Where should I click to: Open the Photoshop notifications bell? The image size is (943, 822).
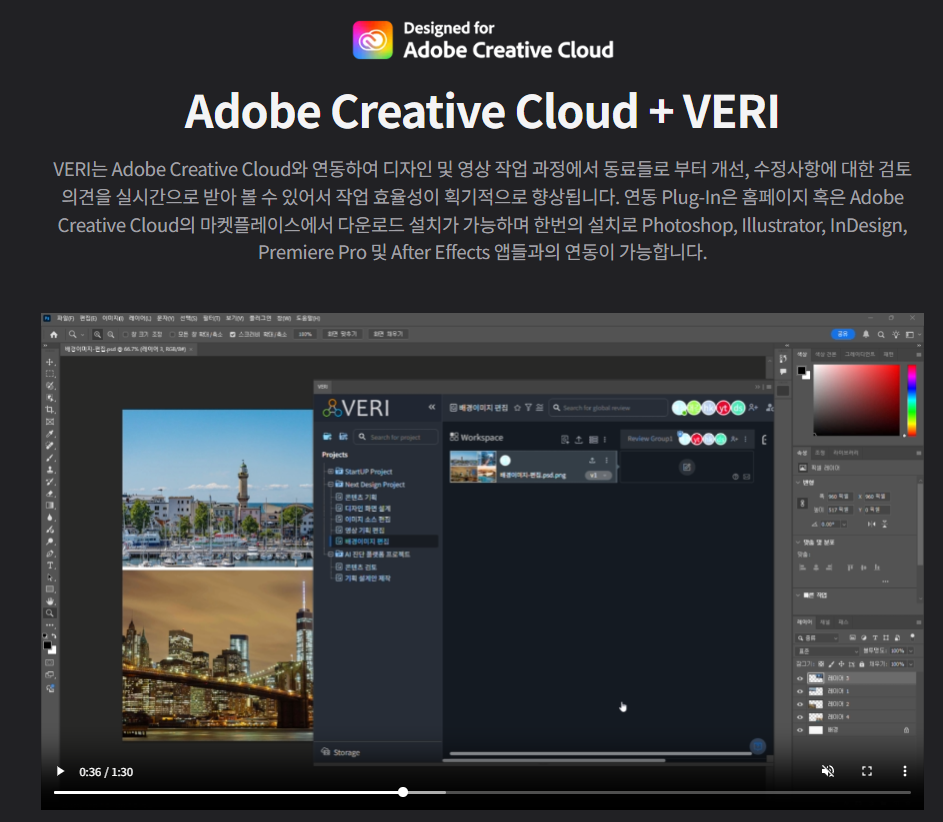[x=866, y=334]
